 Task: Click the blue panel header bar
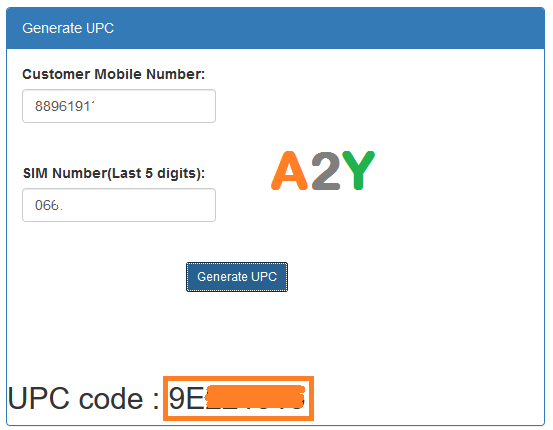tap(275, 28)
